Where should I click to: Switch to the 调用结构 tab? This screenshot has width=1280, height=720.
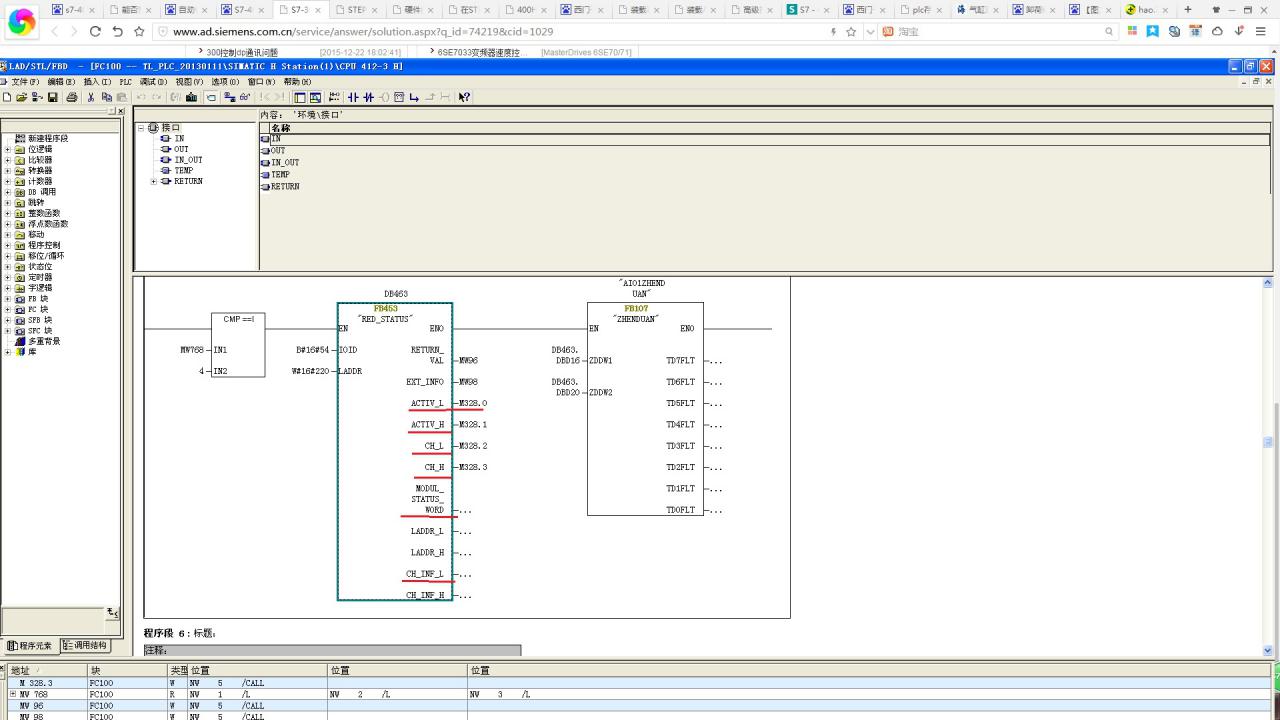(85, 646)
